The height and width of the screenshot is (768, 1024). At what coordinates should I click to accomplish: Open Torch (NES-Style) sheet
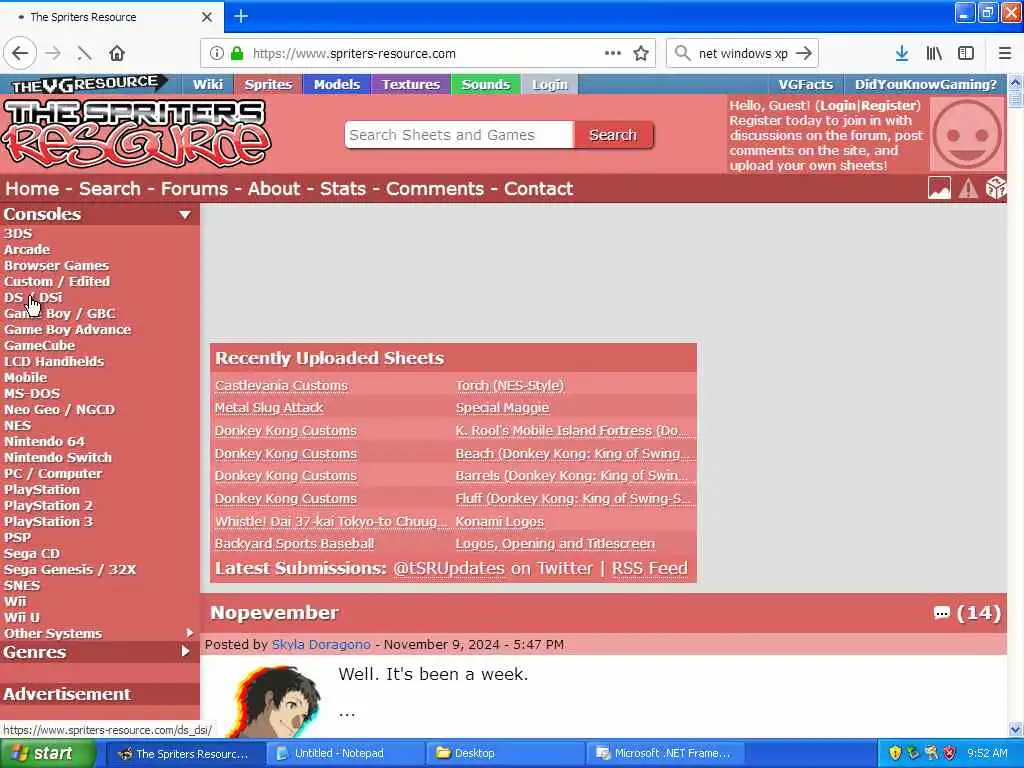point(509,385)
